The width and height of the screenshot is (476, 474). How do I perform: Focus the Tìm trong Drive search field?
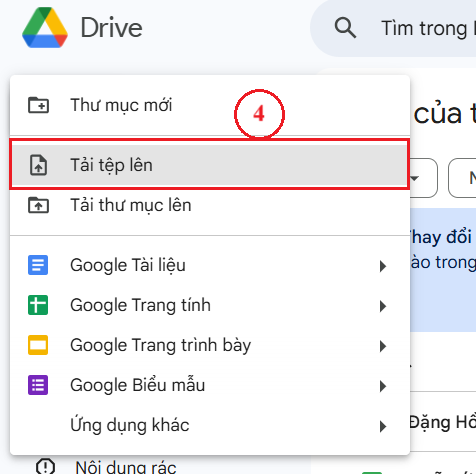coord(393,28)
